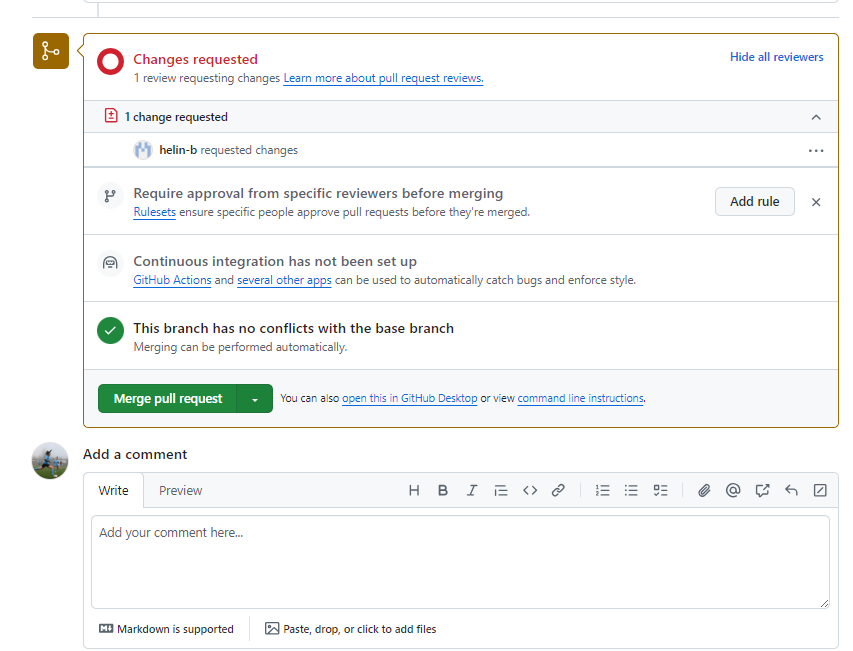Apply bold formatting in comment toolbar
The image size is (853, 651).
(x=443, y=490)
